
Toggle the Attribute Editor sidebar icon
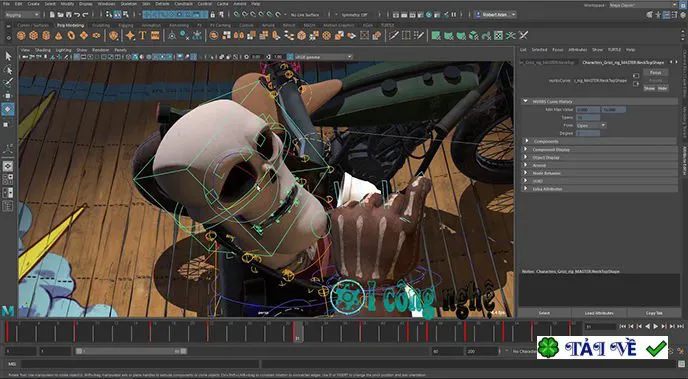tap(666, 14)
